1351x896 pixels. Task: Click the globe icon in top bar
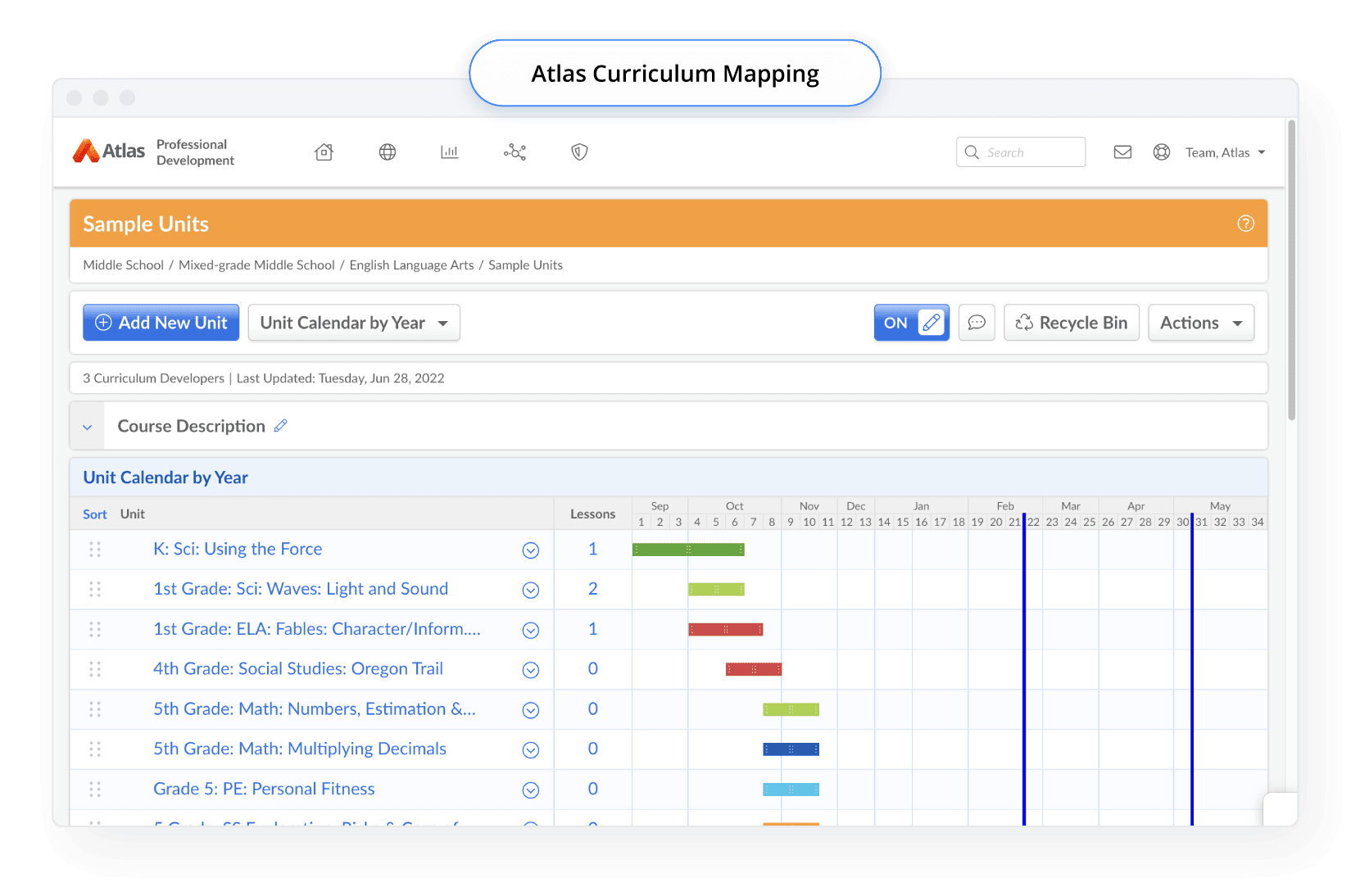(388, 152)
